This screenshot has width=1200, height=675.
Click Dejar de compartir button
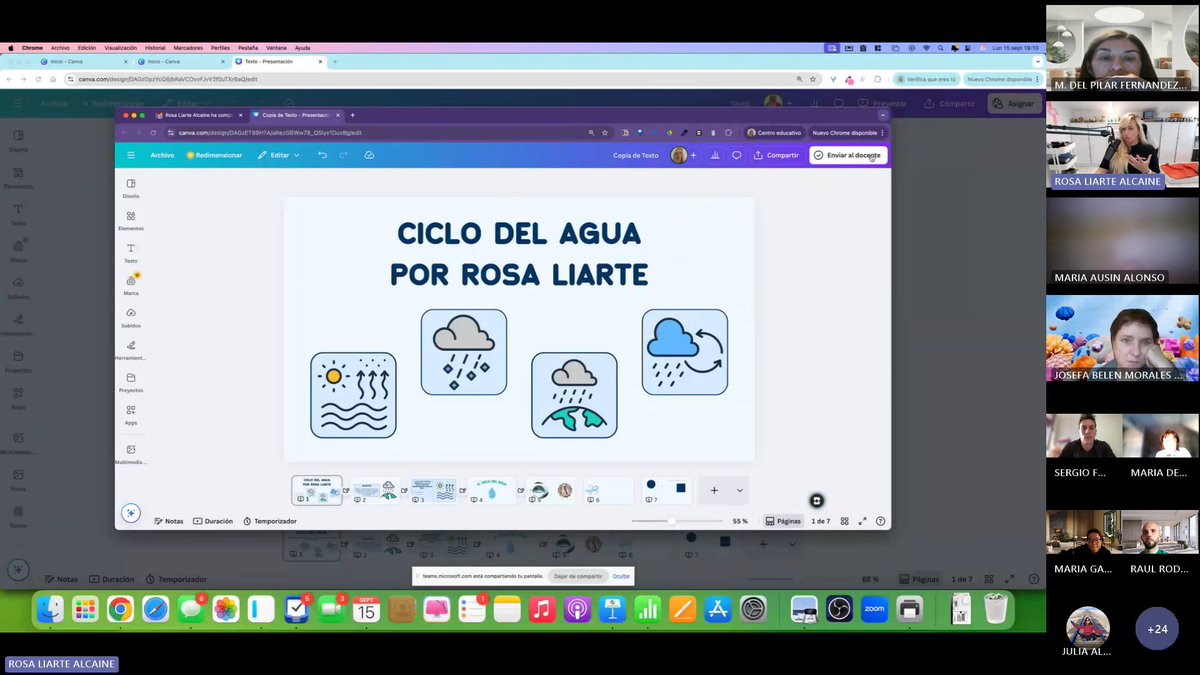578,576
